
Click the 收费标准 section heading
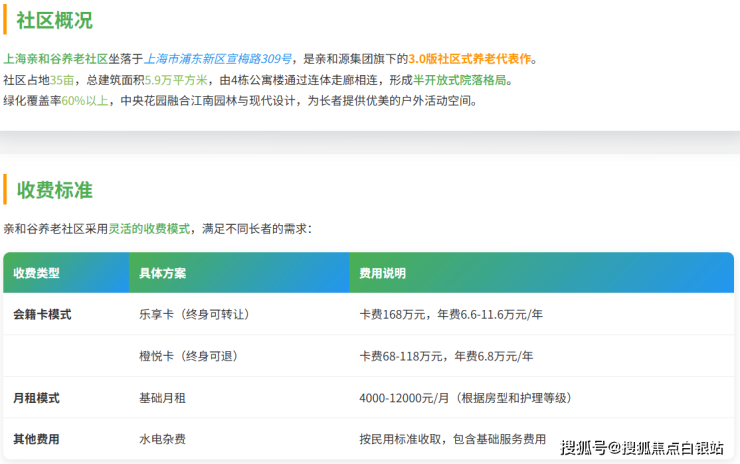(x=56, y=188)
